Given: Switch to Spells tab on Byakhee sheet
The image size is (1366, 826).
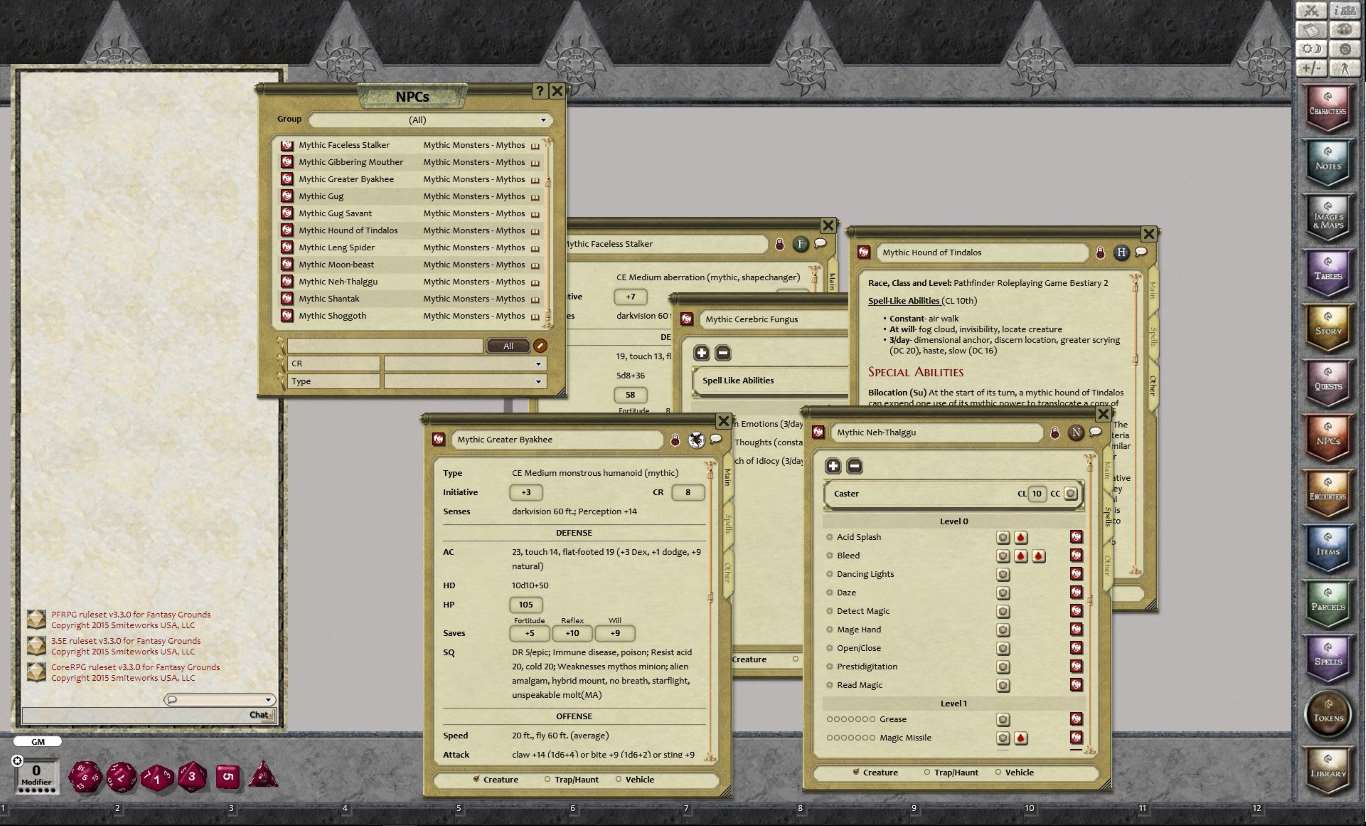Looking at the screenshot, I should (x=727, y=523).
